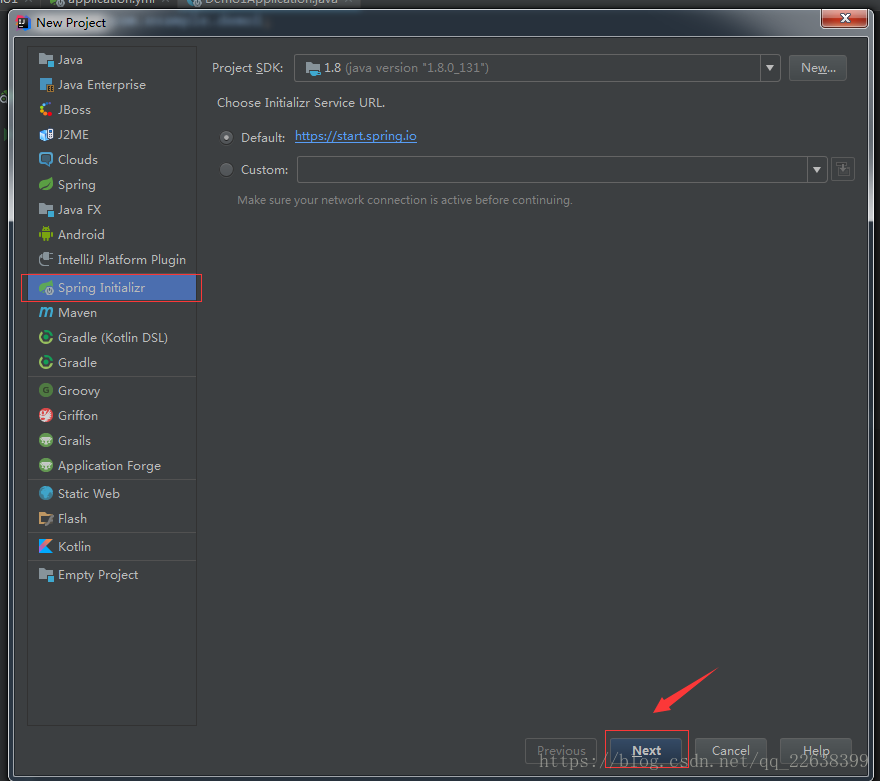Screen dimensions: 880x781
Task: Click the Custom URL text field
Action: (x=552, y=169)
